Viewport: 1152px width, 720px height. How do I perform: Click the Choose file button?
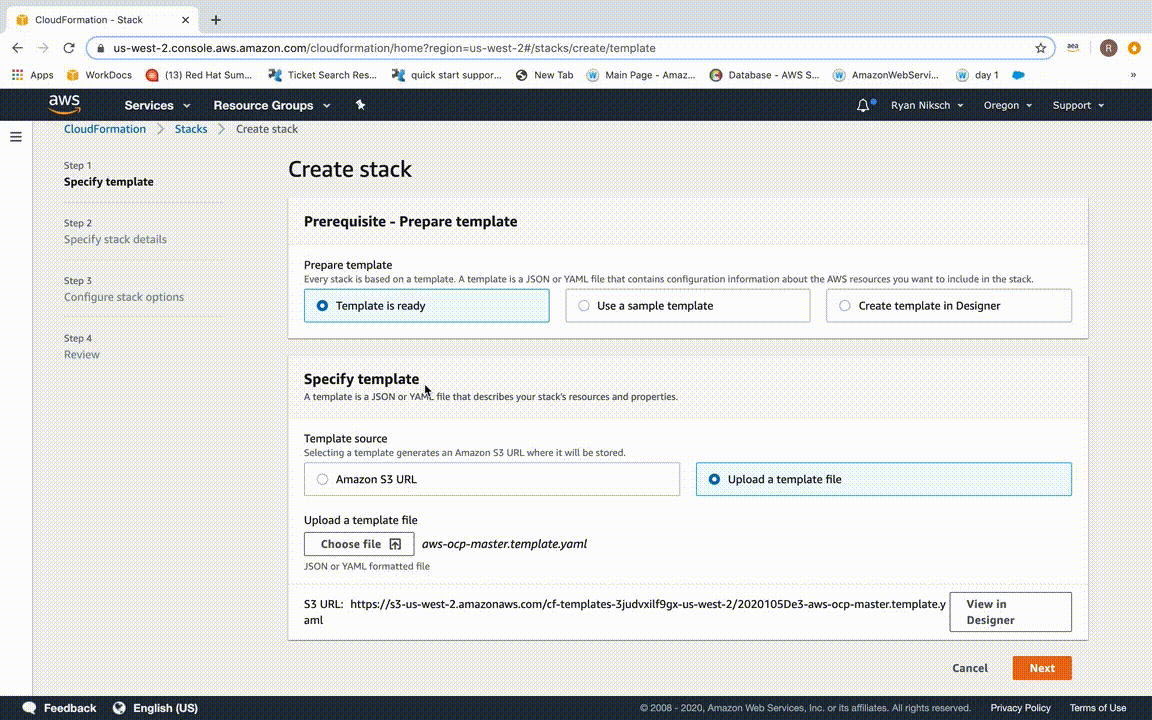tap(359, 544)
